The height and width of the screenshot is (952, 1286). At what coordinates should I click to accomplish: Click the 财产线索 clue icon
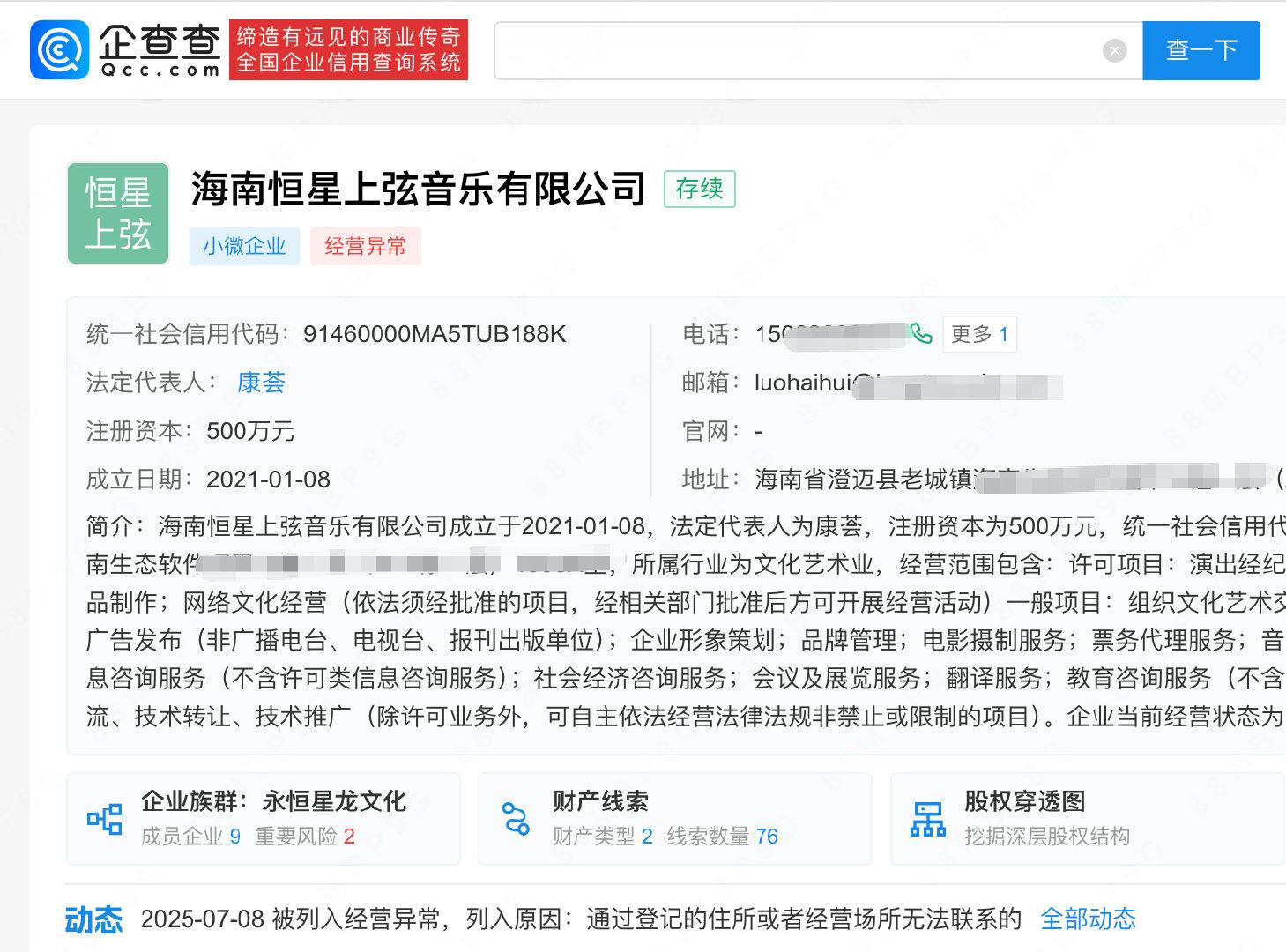(516, 819)
